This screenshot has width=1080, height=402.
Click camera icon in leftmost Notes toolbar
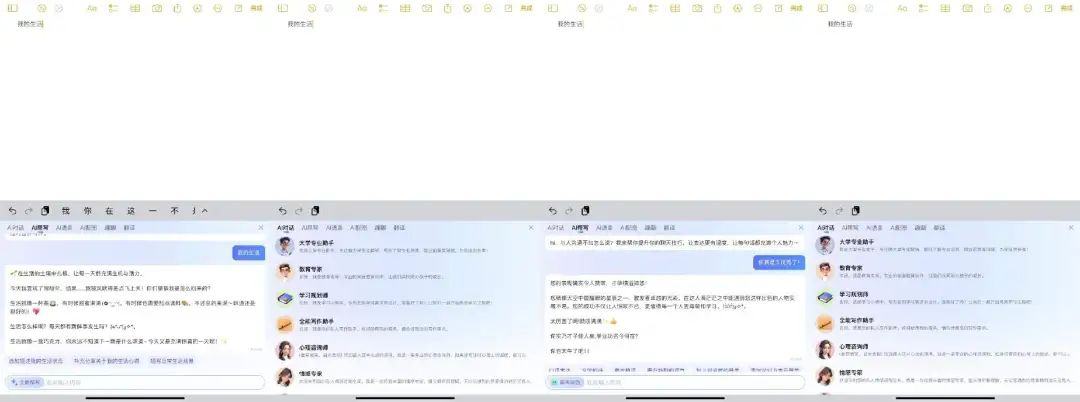(x=156, y=8)
